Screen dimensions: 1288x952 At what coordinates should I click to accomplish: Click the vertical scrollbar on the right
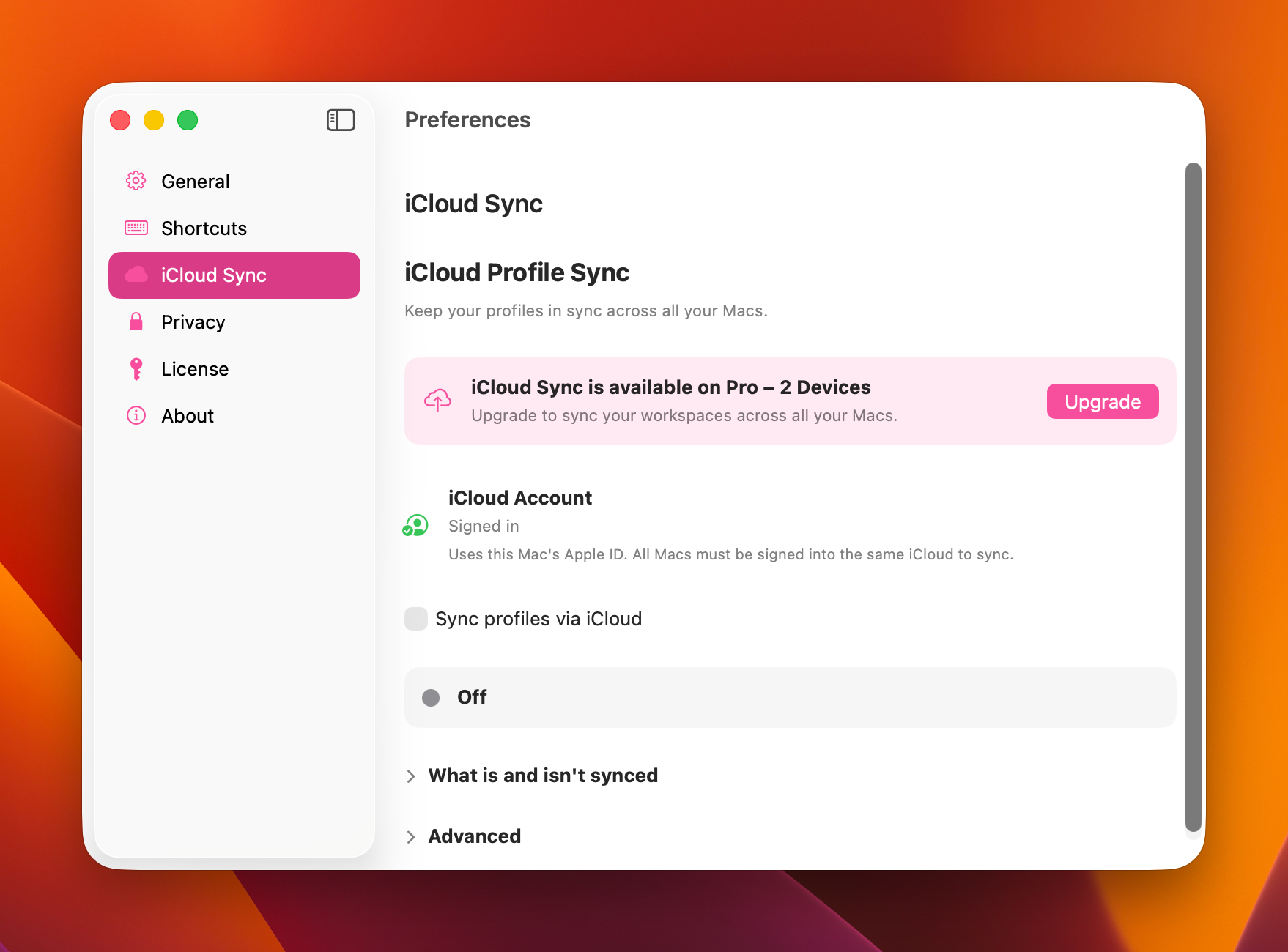click(x=1193, y=497)
